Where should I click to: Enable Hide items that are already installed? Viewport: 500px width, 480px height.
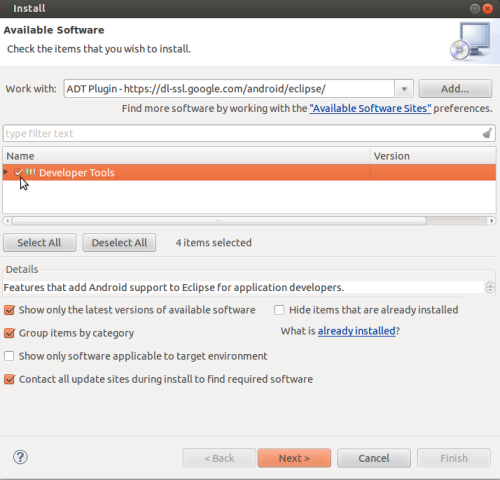coord(279,310)
